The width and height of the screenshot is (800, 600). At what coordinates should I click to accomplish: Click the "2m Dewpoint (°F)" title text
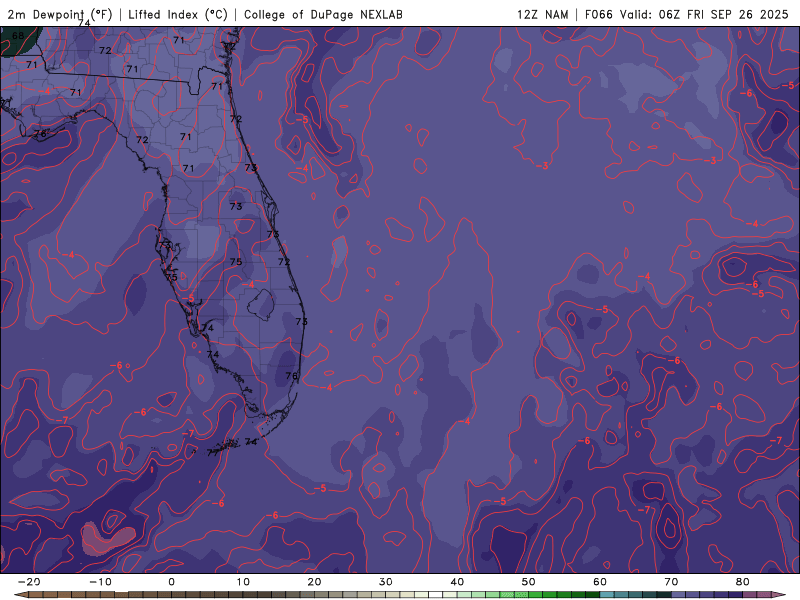(x=60, y=14)
